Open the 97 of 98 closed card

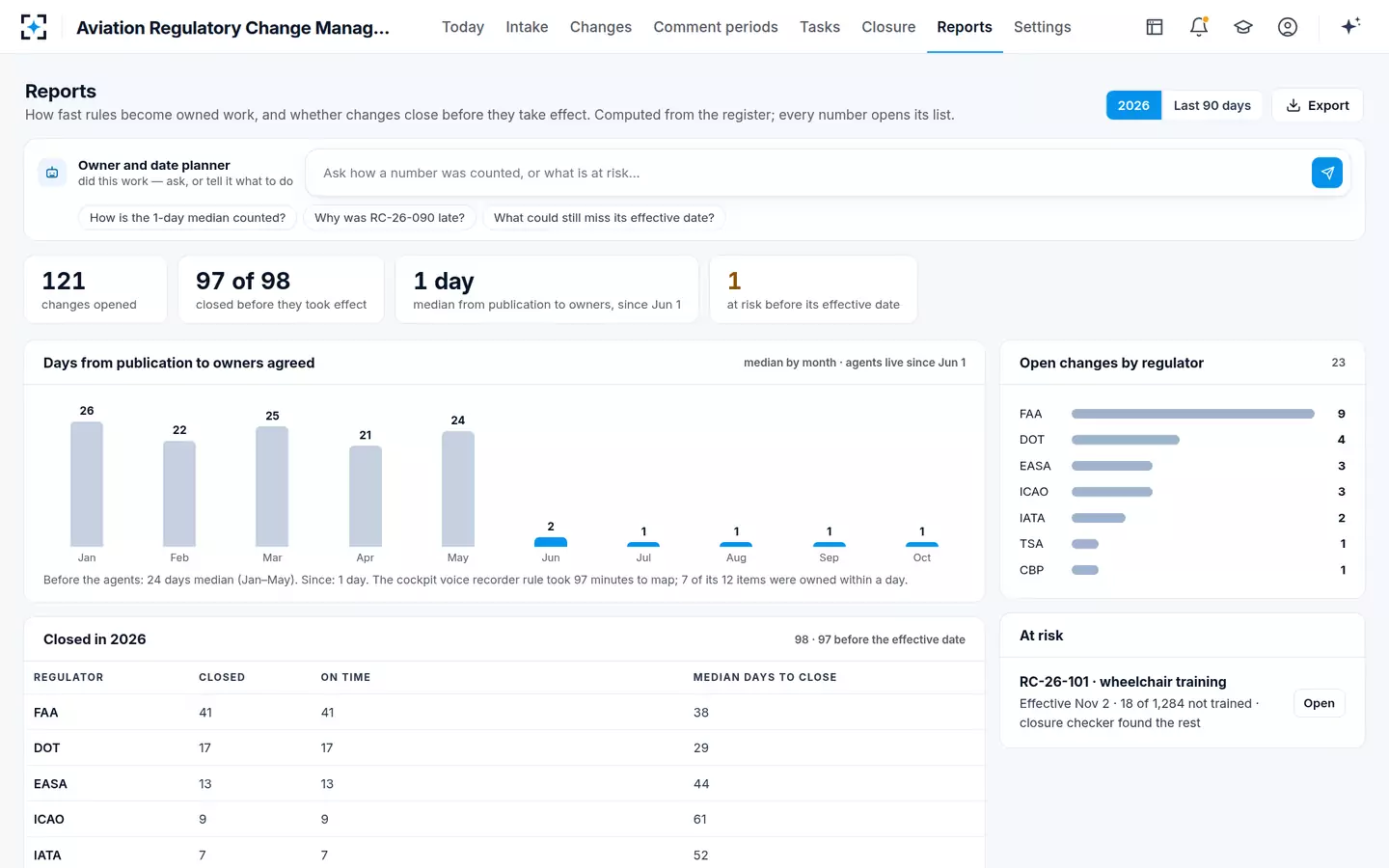click(x=281, y=289)
